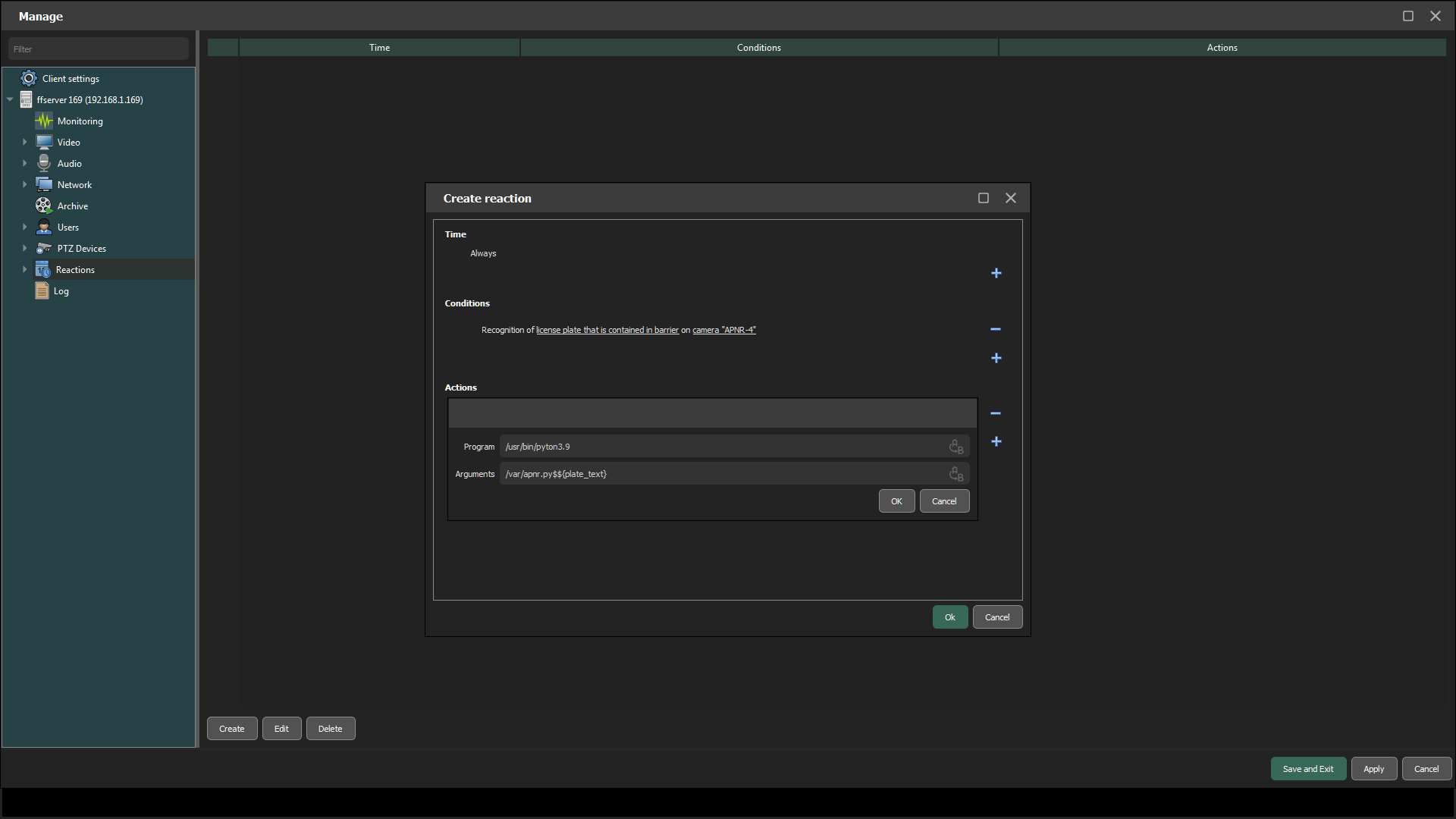Click the Apply button
This screenshot has width=1456, height=819.
1373,769
